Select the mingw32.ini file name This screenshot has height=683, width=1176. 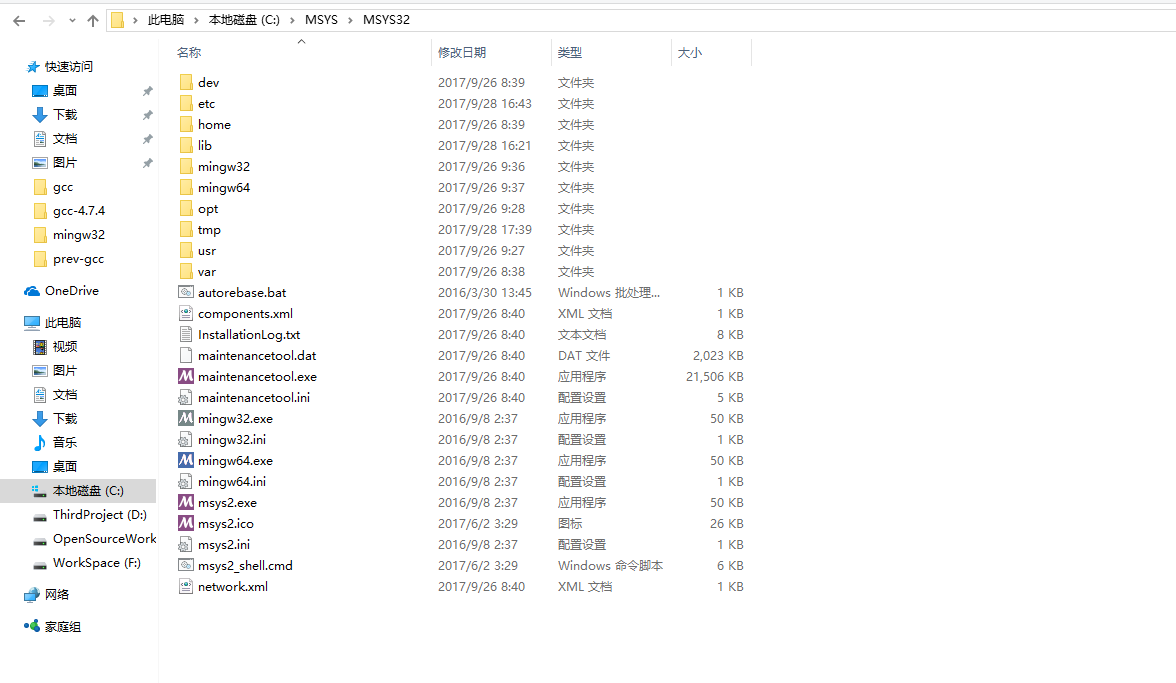232,439
